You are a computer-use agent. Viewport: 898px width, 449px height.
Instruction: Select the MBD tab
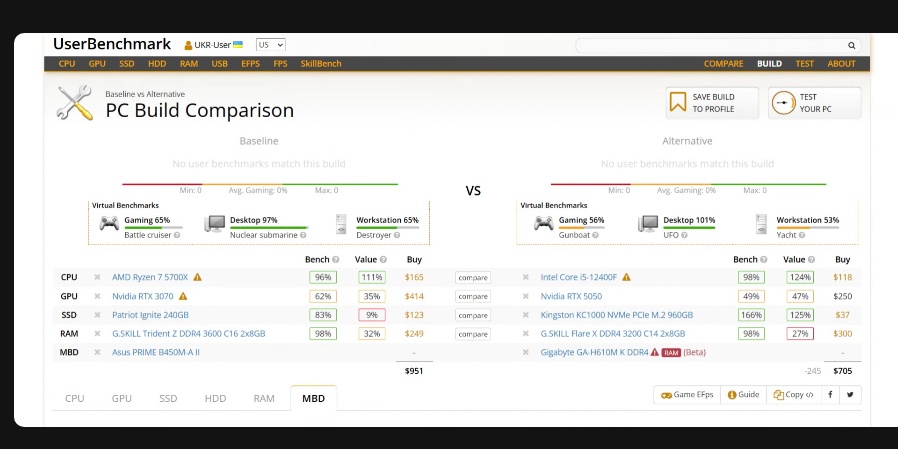313,398
